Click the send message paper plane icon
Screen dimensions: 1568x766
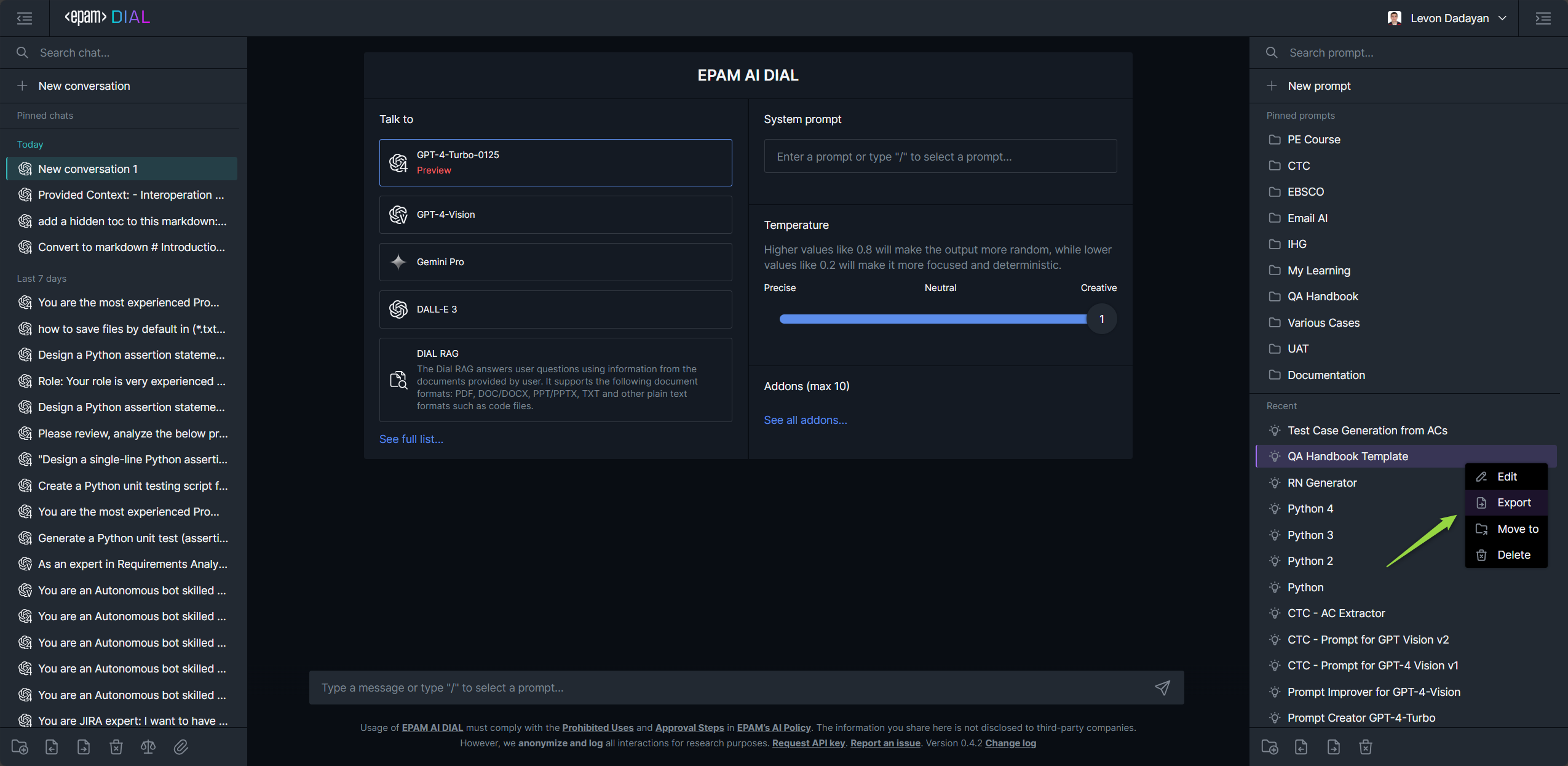click(1162, 688)
